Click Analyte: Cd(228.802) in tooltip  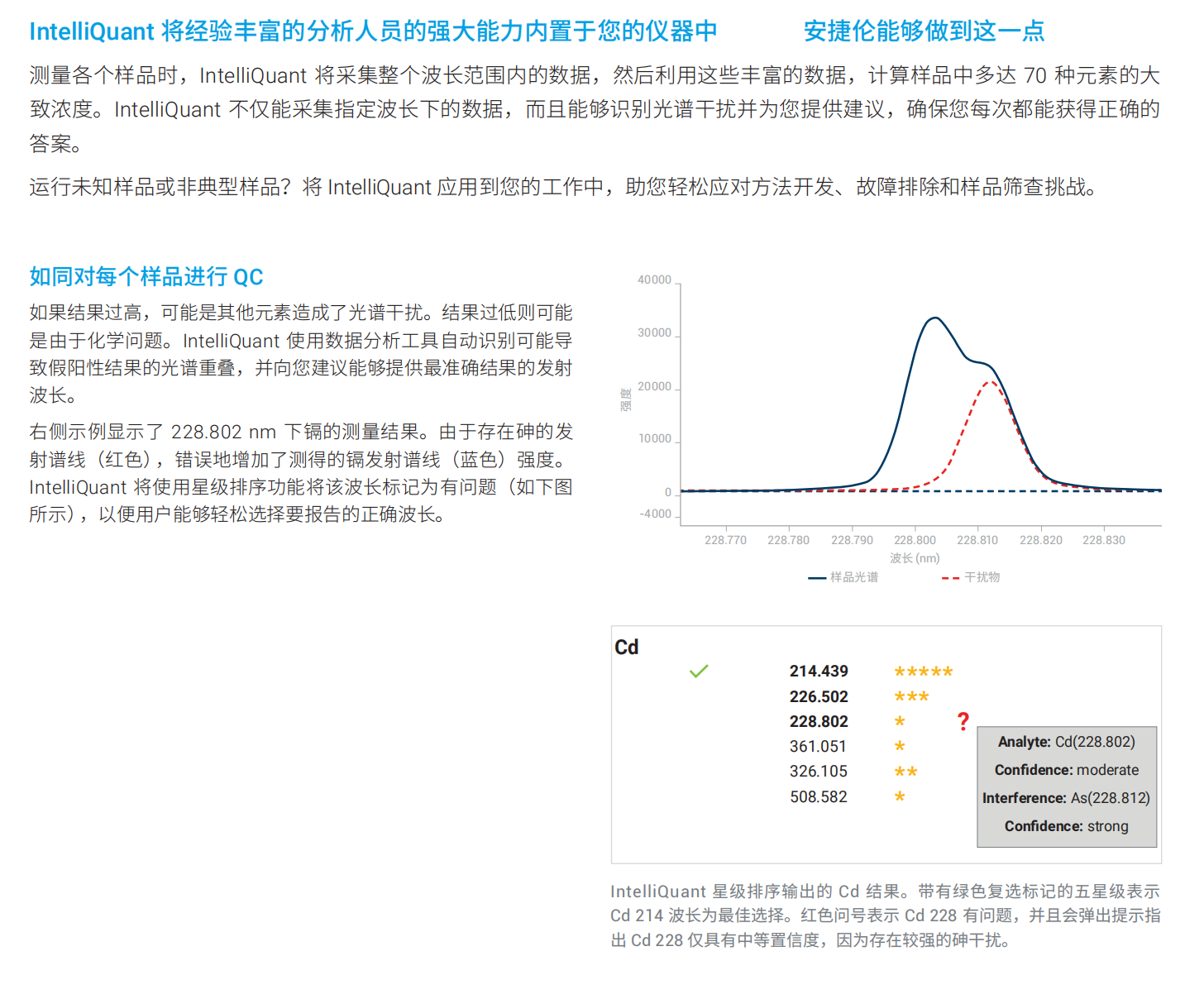[1067, 742]
